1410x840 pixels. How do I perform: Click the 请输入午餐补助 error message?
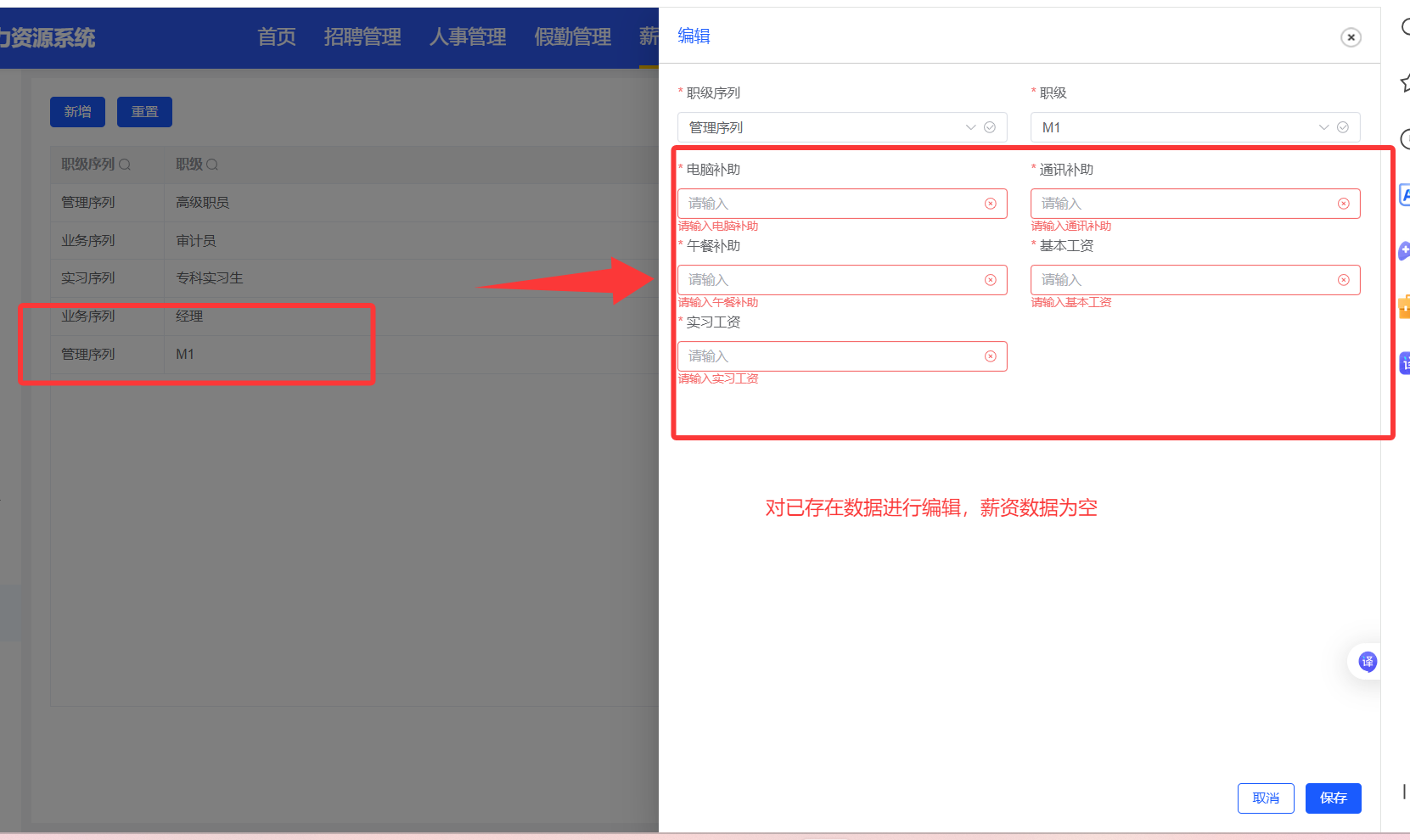tap(718, 303)
